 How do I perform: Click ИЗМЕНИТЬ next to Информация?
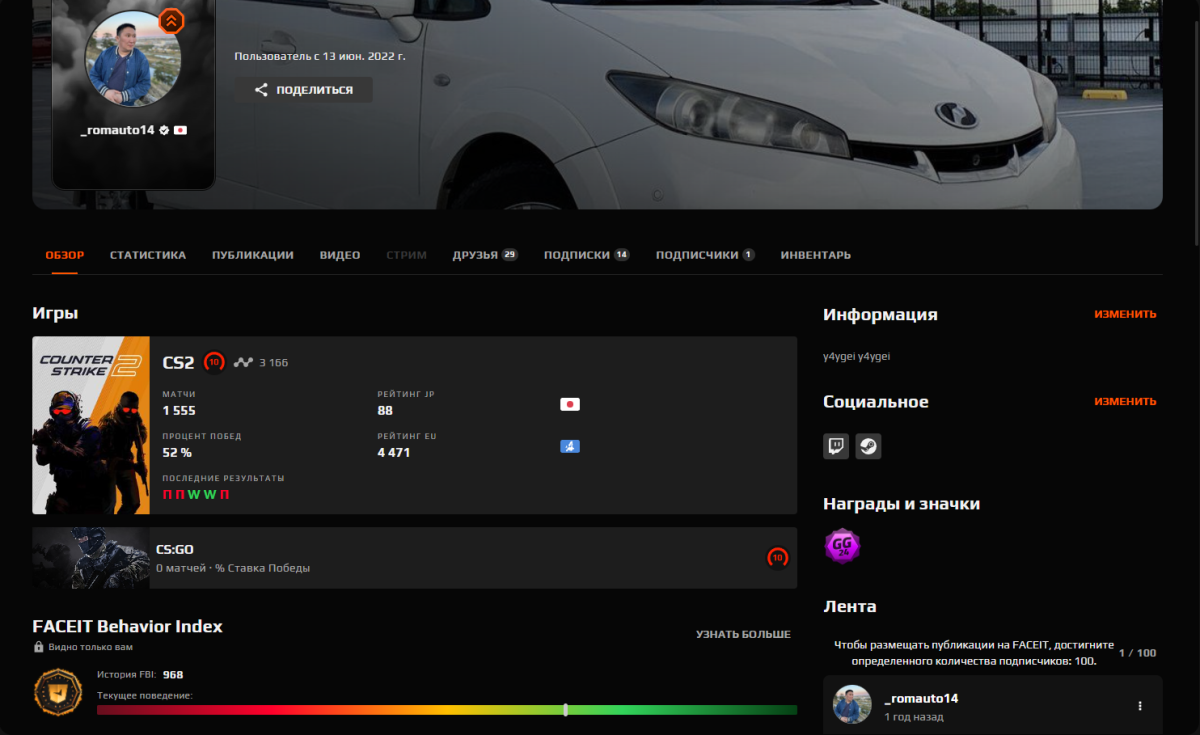[x=1125, y=314]
